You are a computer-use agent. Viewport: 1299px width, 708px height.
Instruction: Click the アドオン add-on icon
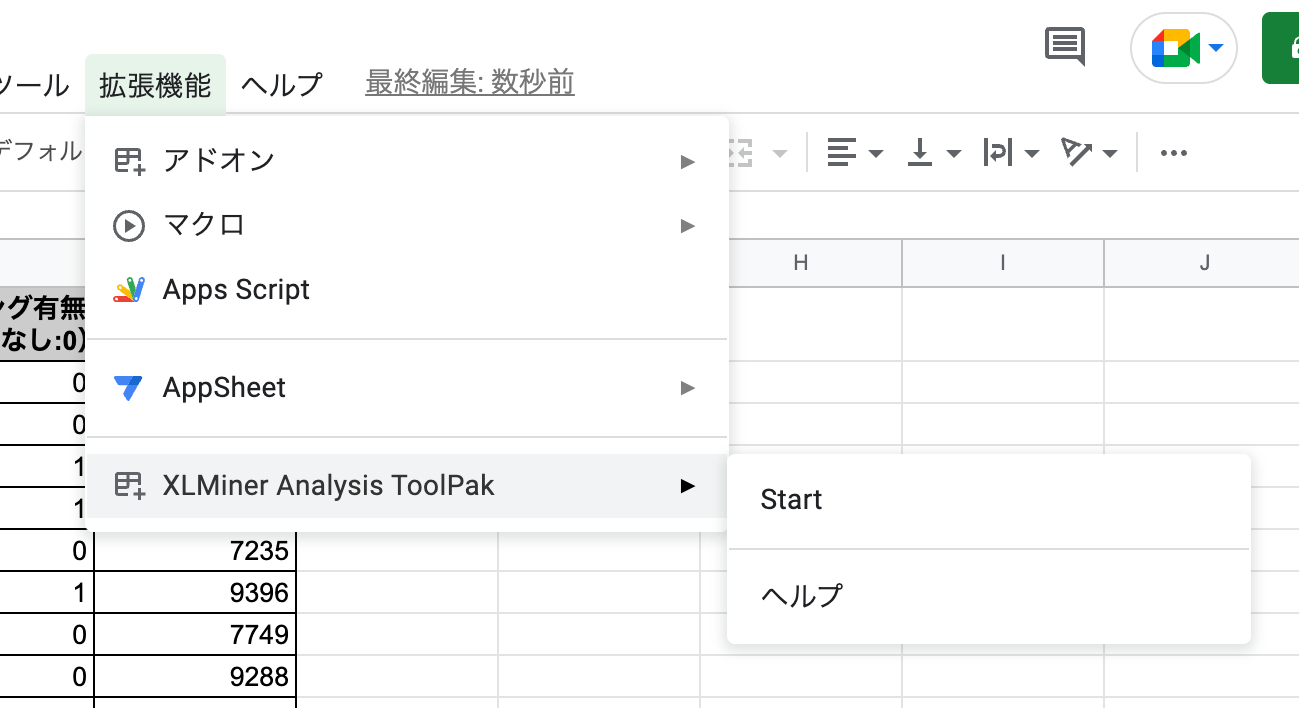(x=129, y=161)
